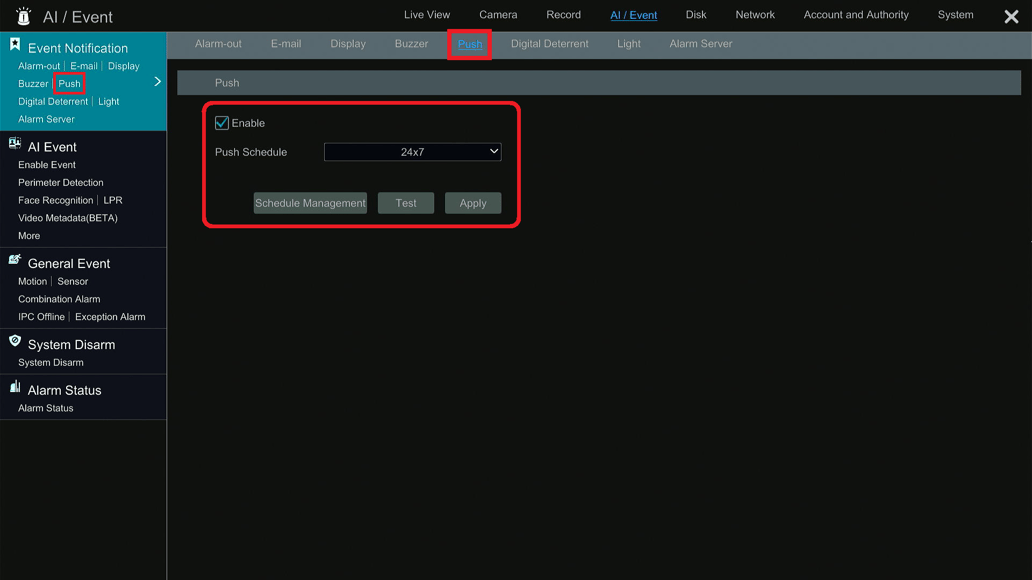Open Perimeter Detection settings
This screenshot has width=1032, height=580.
[63, 182]
